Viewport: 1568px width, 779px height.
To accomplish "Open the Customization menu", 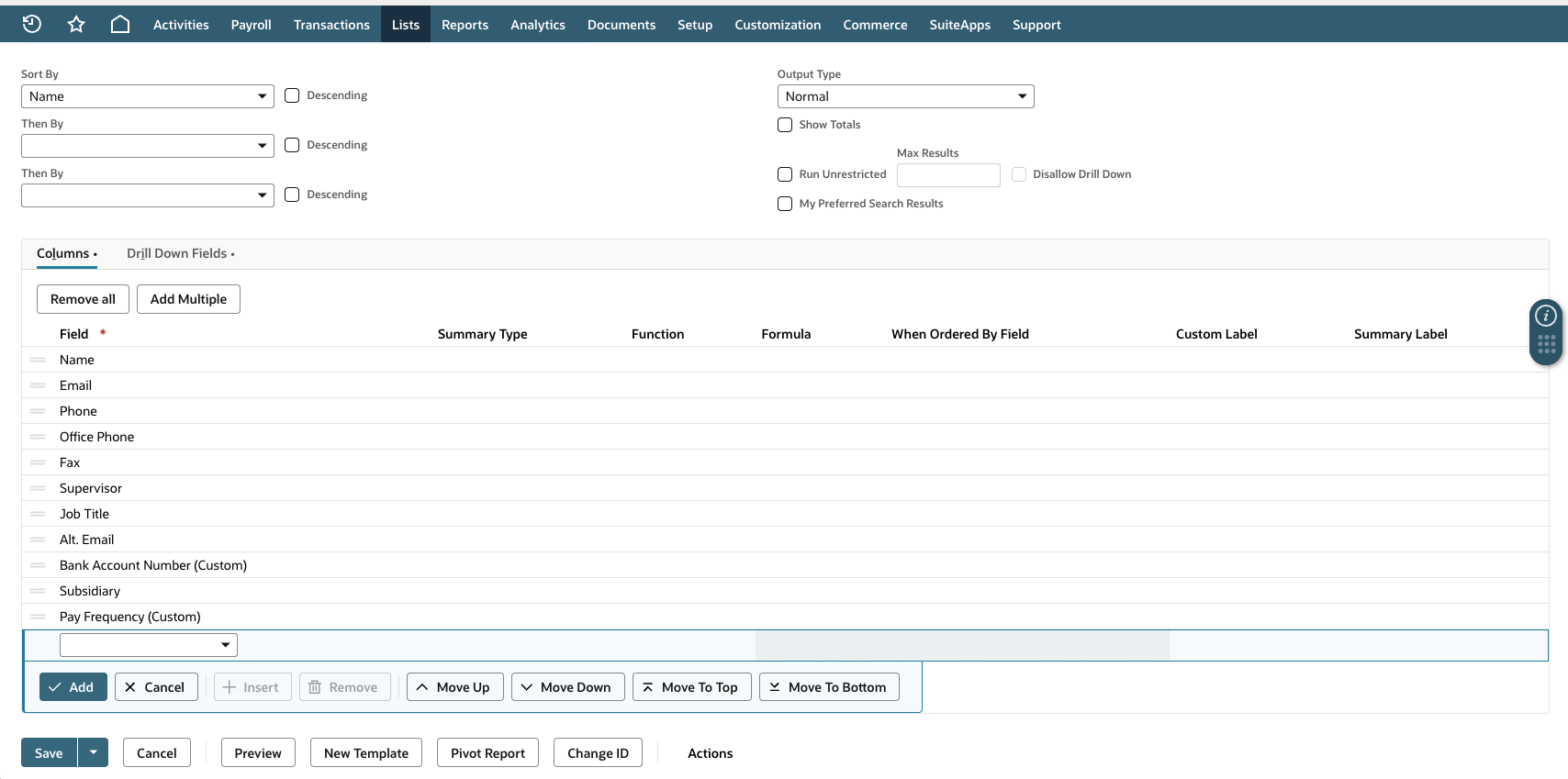I will (778, 25).
